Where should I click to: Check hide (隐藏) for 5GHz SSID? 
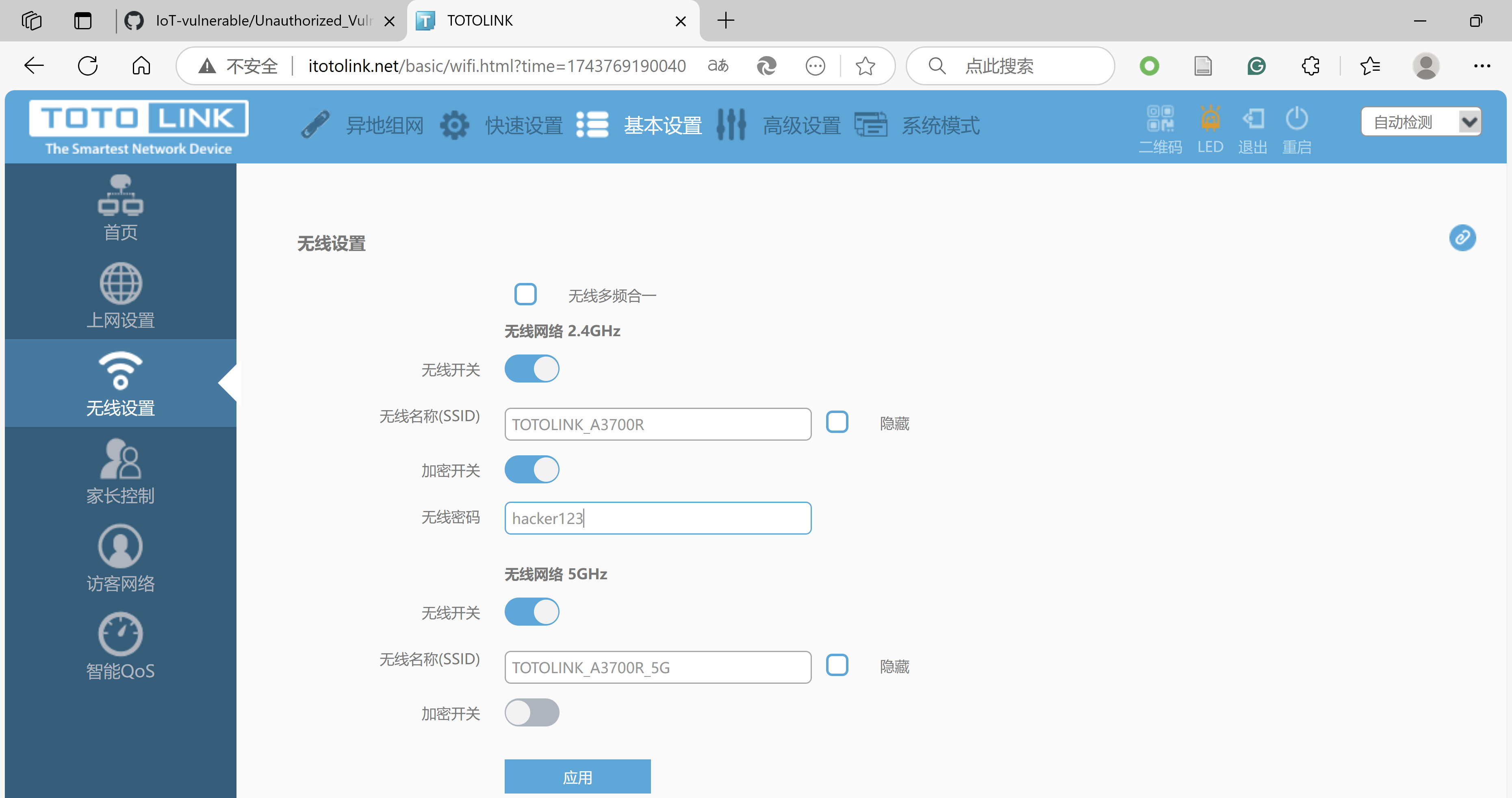(837, 665)
